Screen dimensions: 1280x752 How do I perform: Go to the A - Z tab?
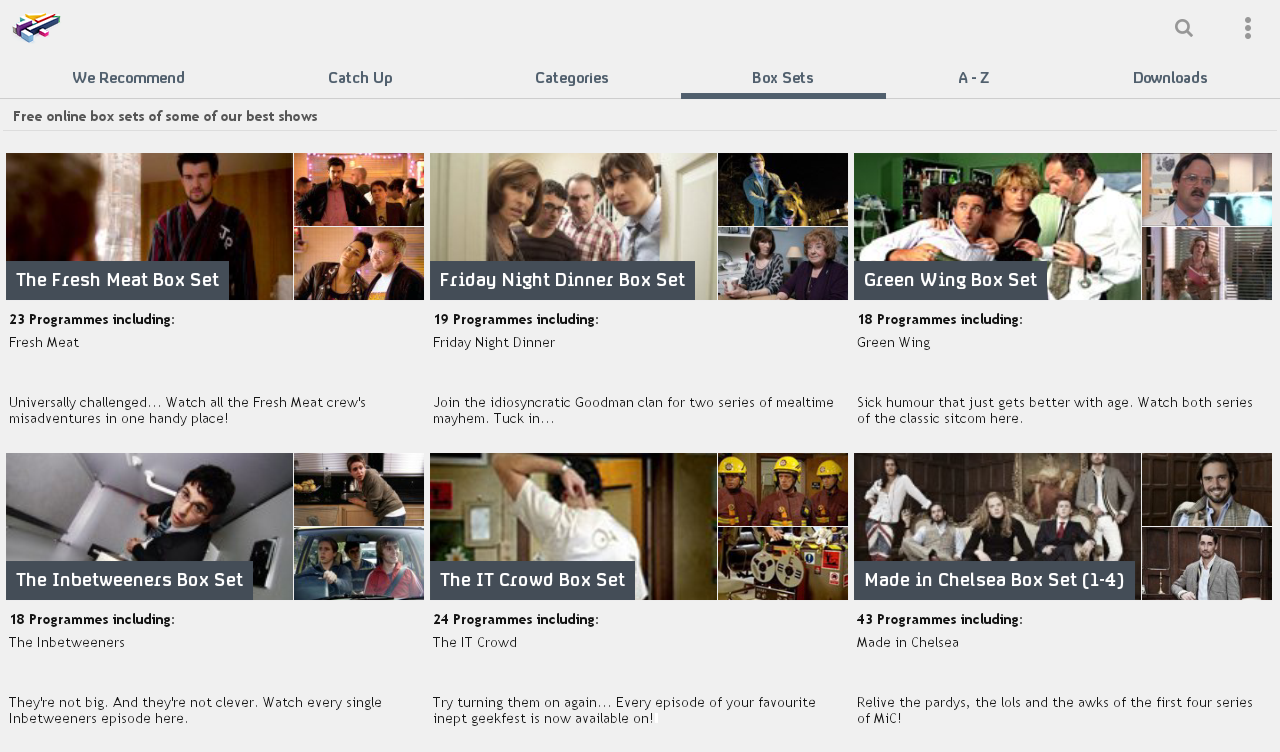point(973,78)
